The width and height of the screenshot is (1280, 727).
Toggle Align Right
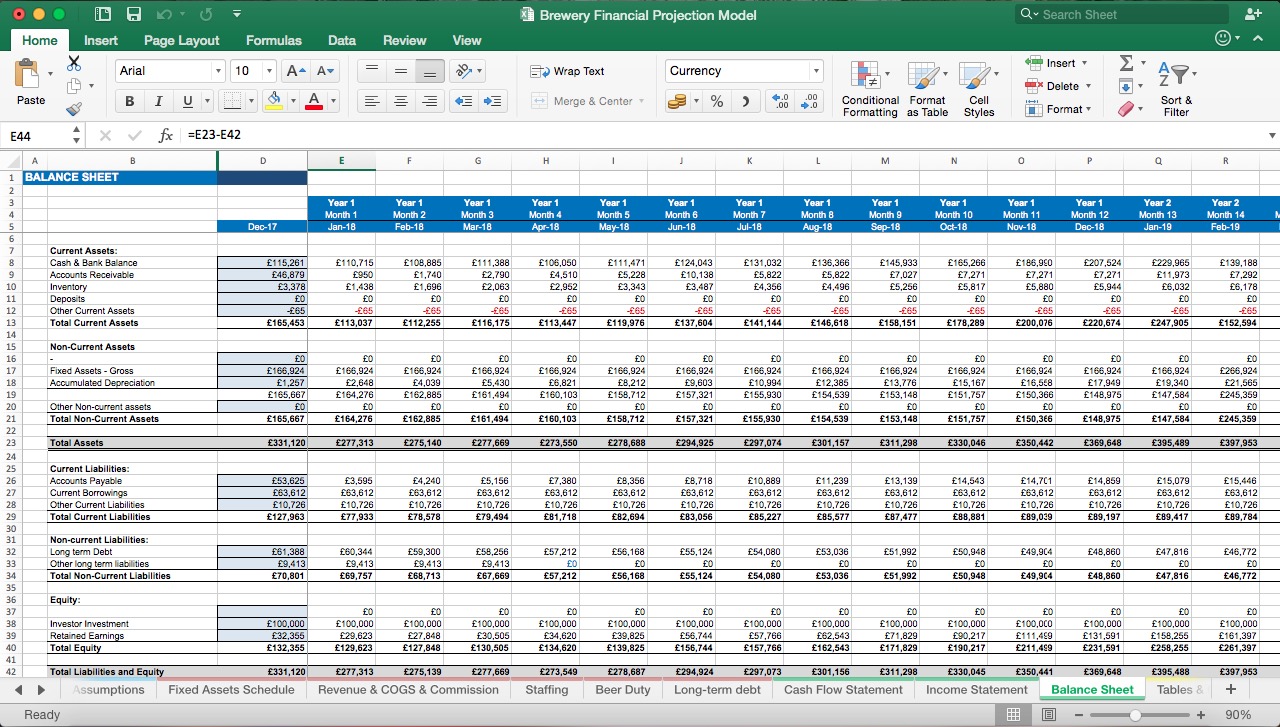click(x=429, y=101)
